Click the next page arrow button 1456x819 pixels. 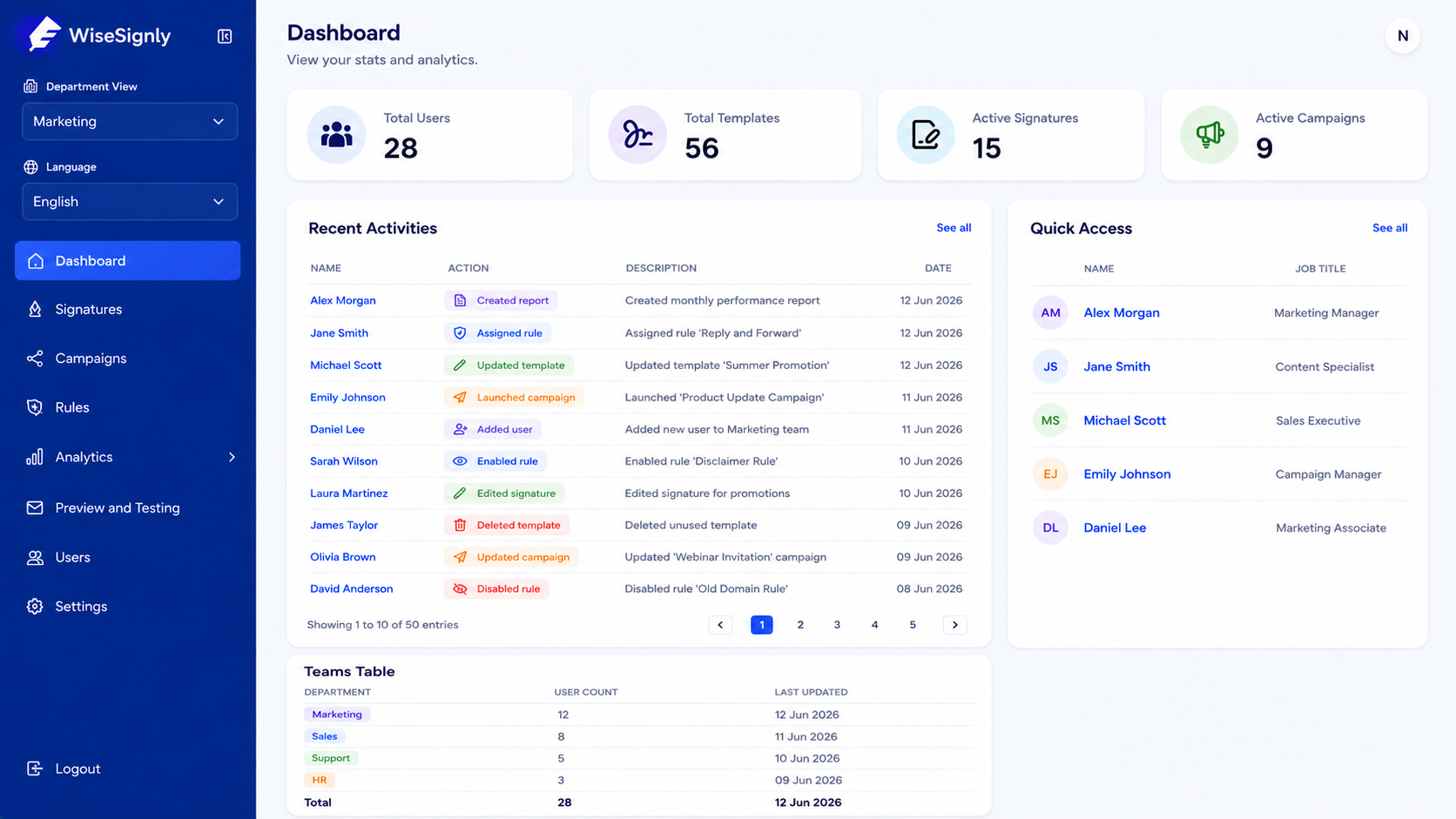coord(955,625)
